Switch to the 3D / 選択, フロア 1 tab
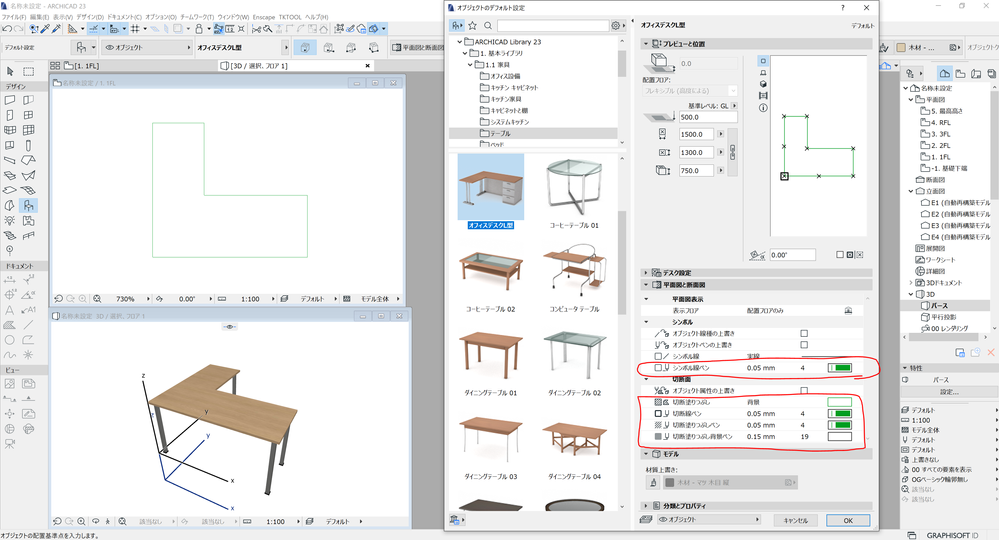999x540 pixels. [256, 66]
